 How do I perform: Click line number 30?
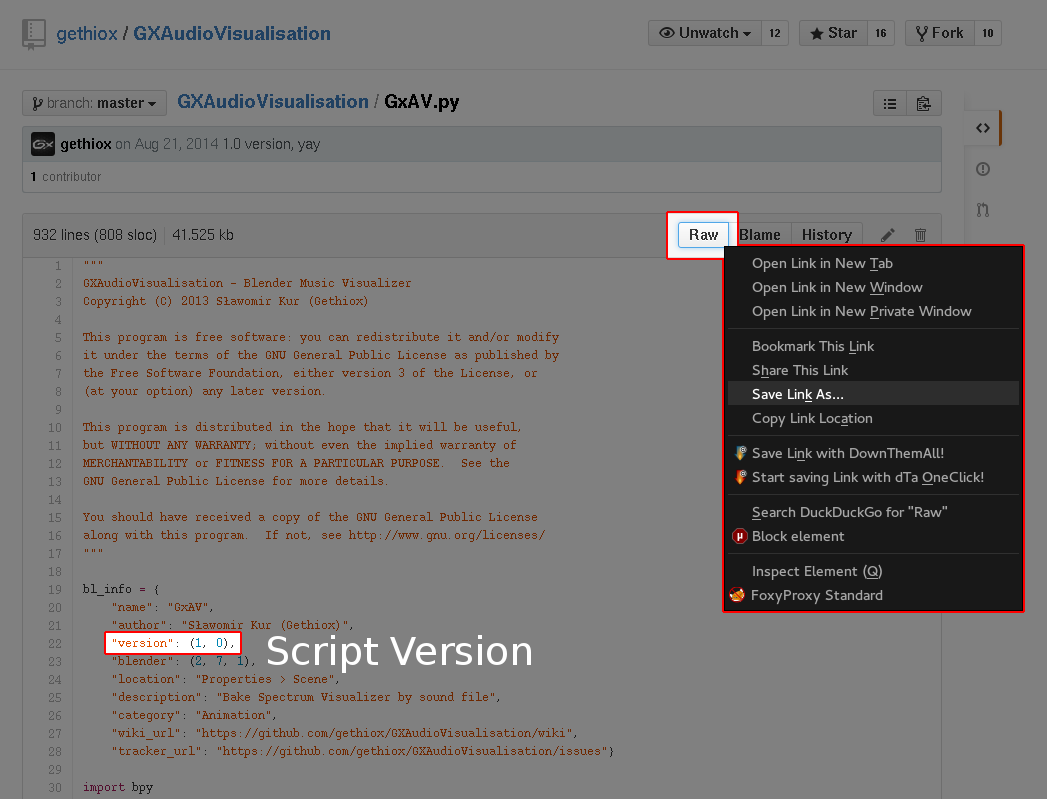(x=55, y=788)
